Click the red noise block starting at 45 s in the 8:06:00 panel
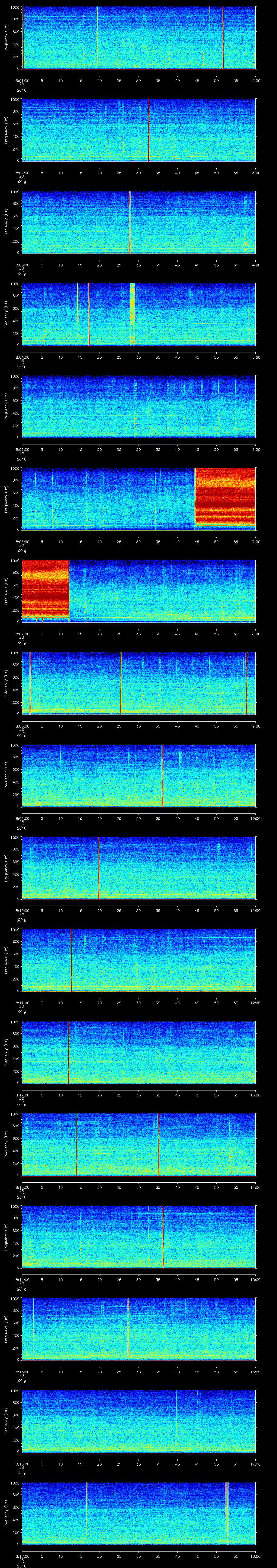Image resolution: width=277 pixels, height=1568 pixels. (225, 497)
